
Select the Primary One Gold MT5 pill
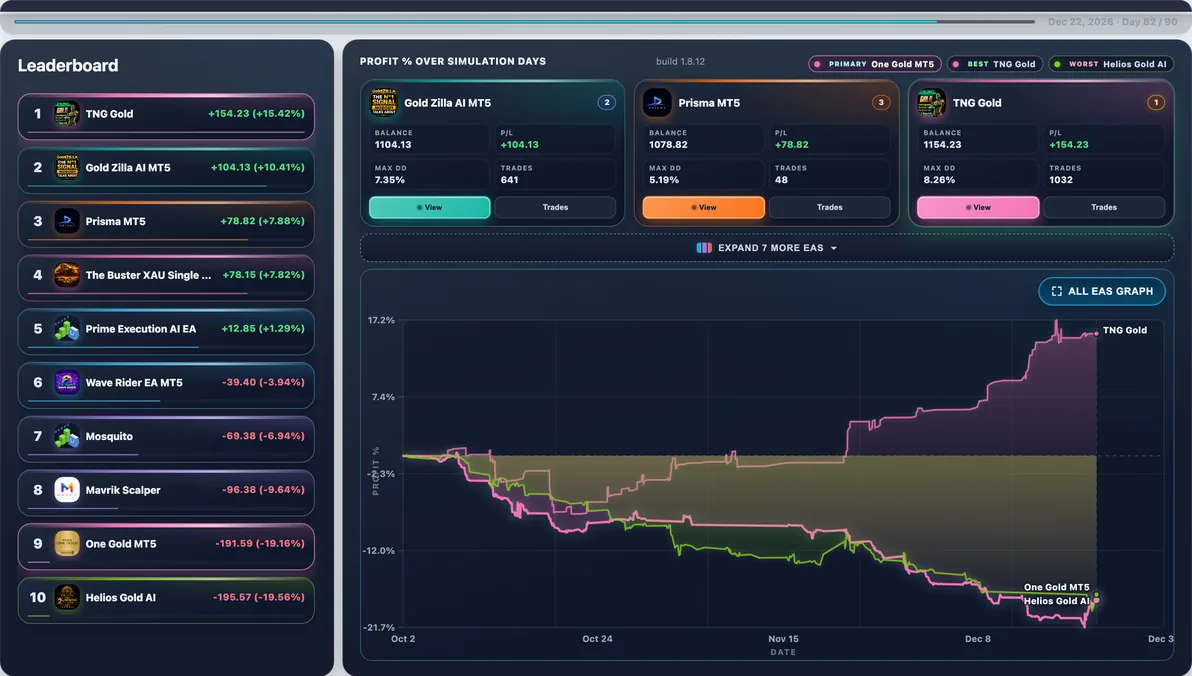pyautogui.click(x=875, y=65)
